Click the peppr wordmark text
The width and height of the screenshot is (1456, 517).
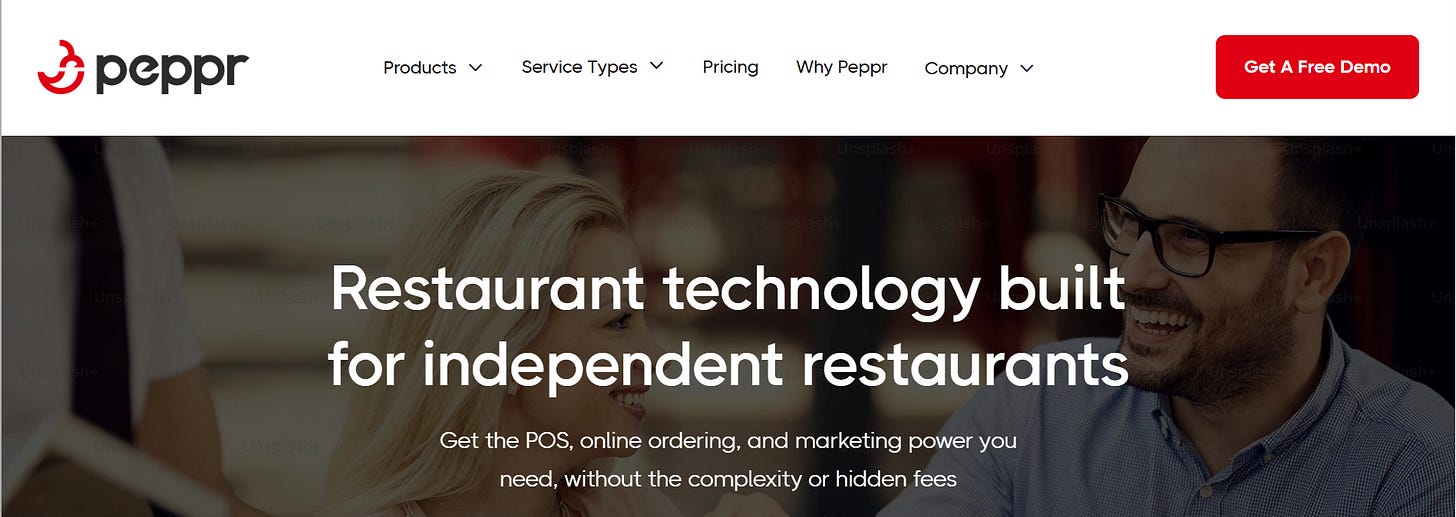(172, 71)
